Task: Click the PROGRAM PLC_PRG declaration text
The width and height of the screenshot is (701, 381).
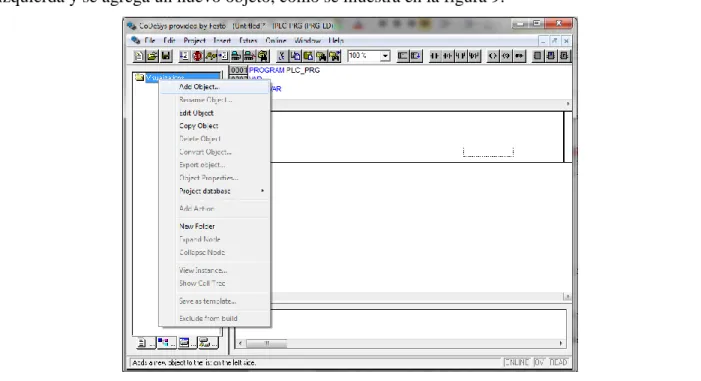Action: tap(284, 70)
